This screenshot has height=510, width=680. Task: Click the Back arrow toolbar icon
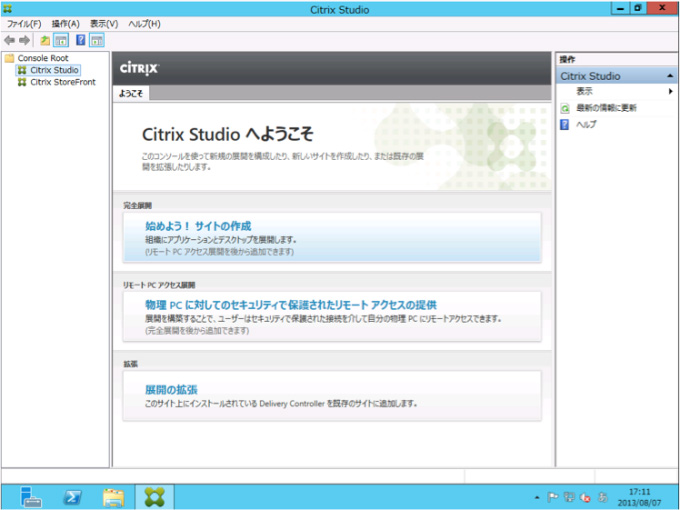[10, 41]
